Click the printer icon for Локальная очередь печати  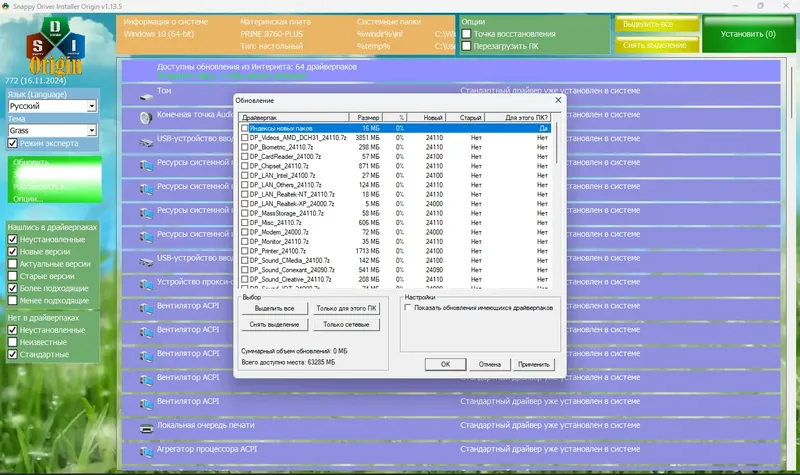click(146, 429)
